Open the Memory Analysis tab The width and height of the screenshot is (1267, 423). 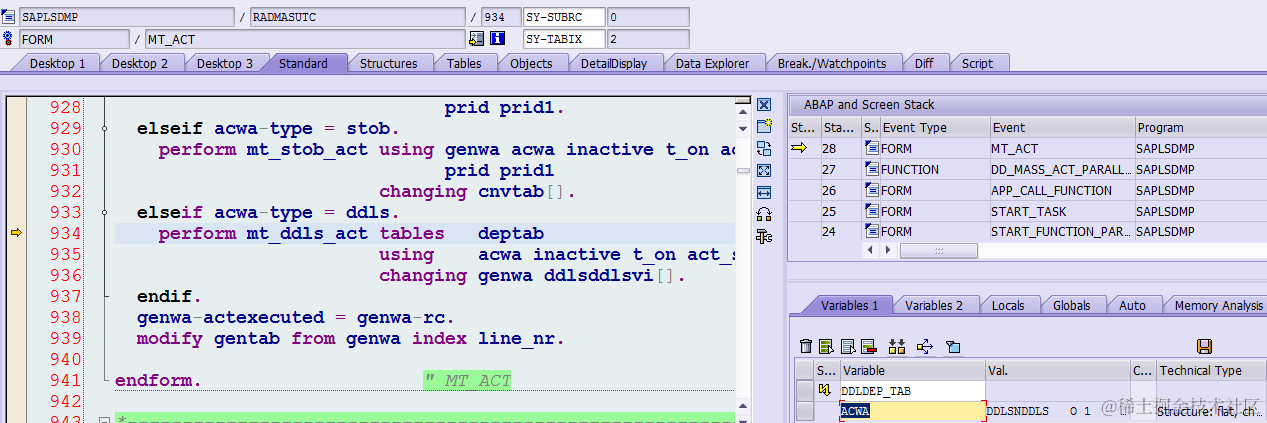coord(1217,305)
